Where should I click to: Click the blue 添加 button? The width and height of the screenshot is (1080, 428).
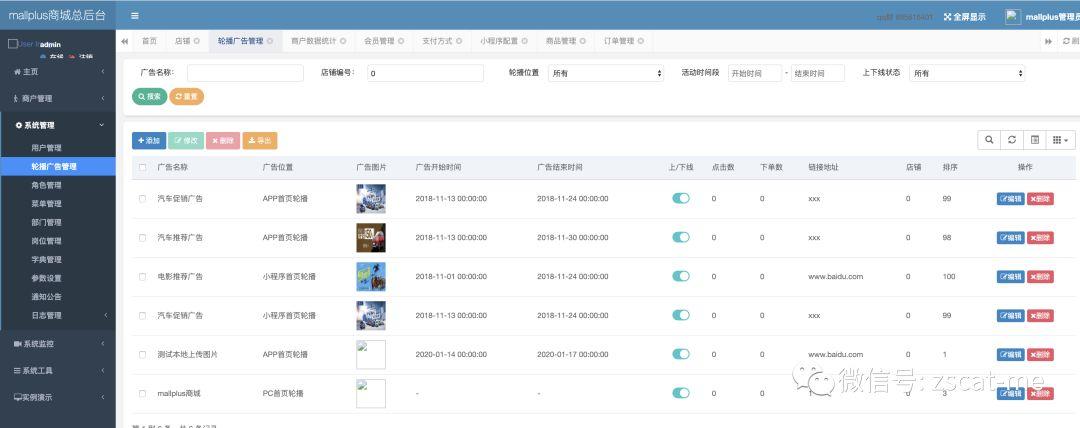coord(149,141)
